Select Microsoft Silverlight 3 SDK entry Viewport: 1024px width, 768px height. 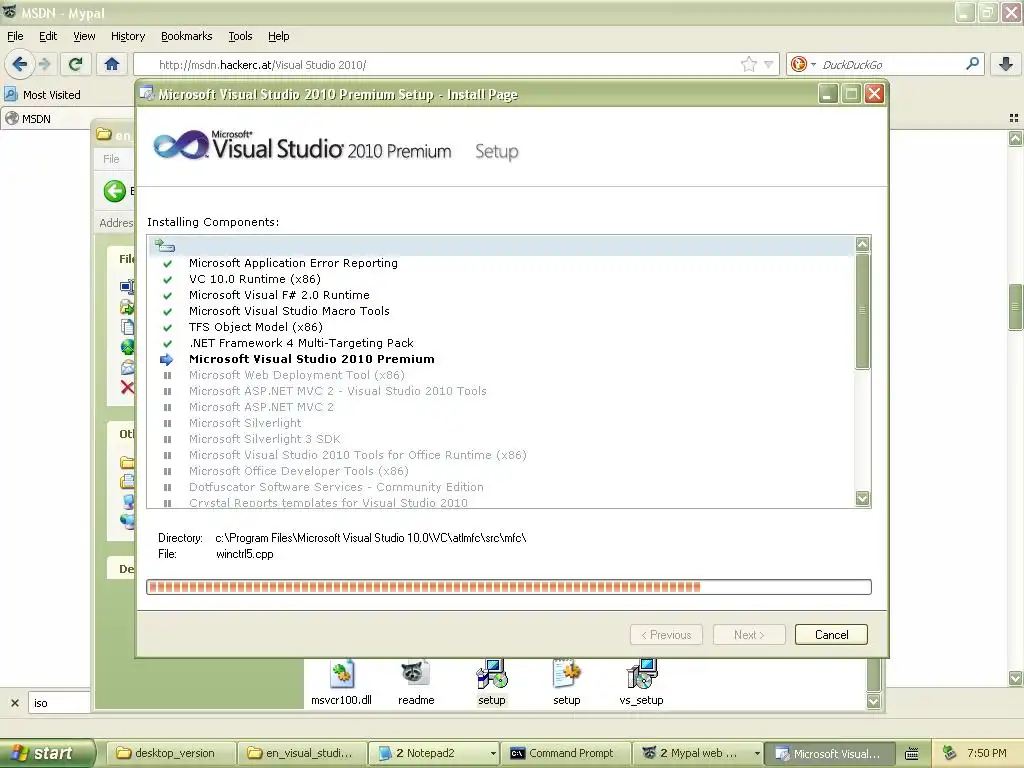click(264, 439)
